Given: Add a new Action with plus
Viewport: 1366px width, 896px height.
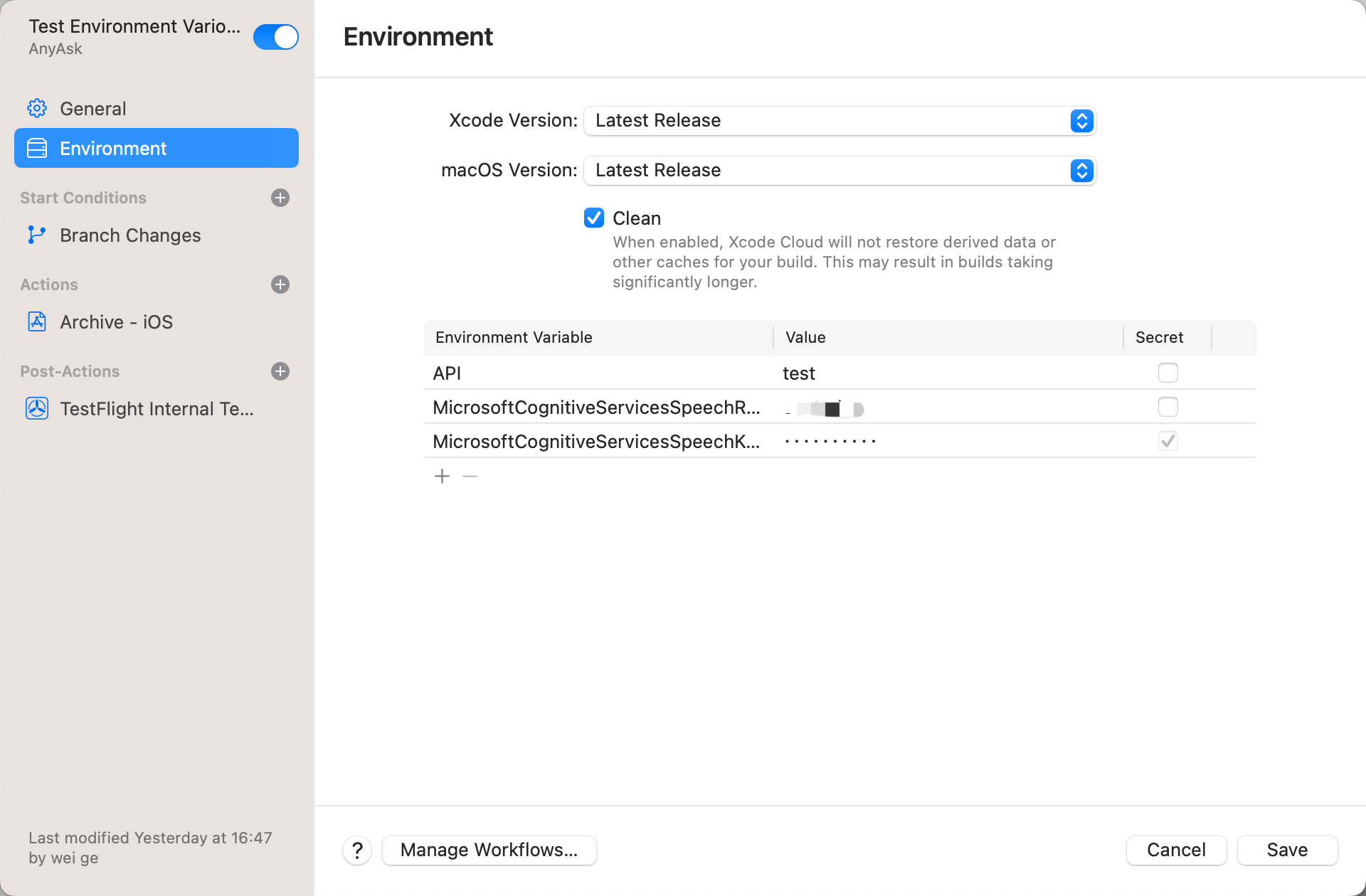Looking at the screenshot, I should pyautogui.click(x=280, y=284).
